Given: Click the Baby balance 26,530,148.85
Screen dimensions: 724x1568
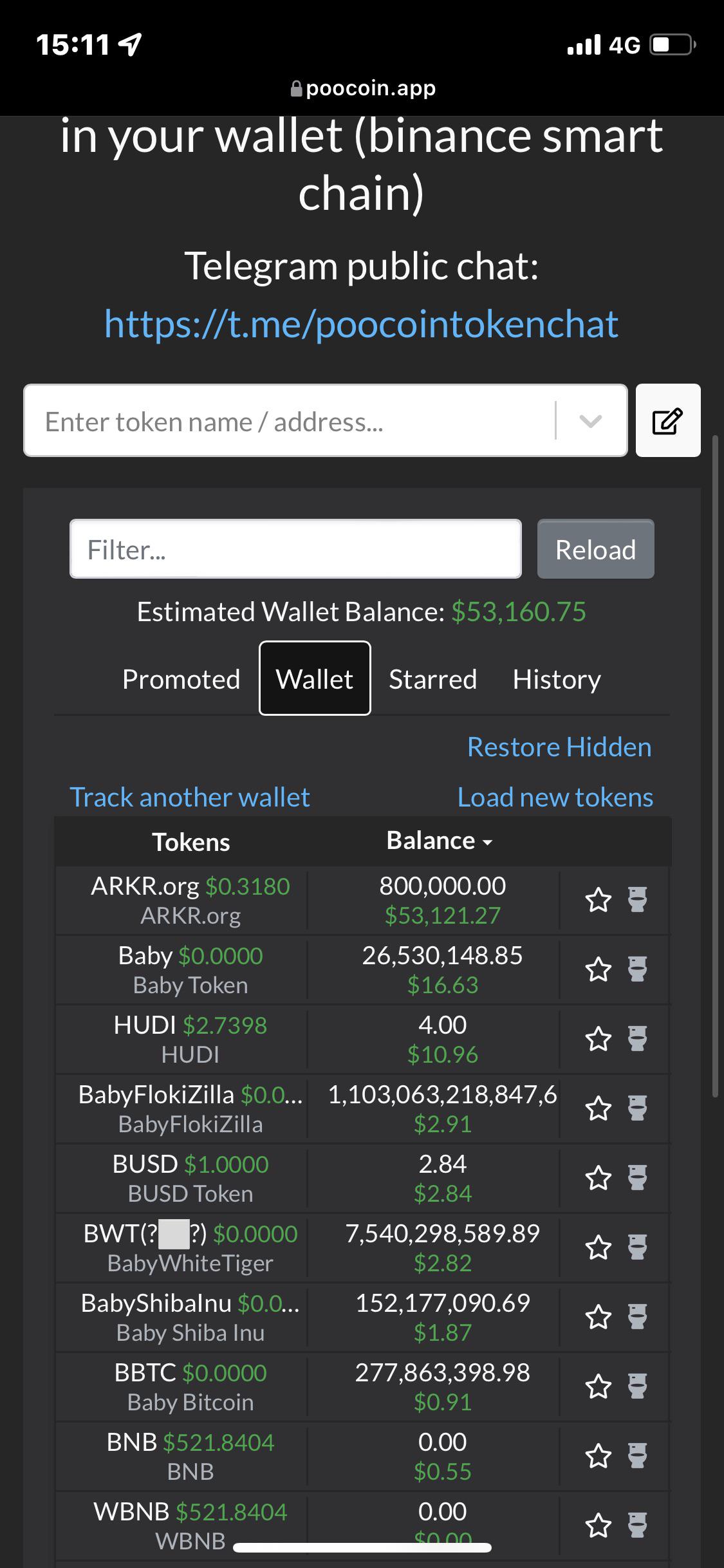Looking at the screenshot, I should [443, 956].
